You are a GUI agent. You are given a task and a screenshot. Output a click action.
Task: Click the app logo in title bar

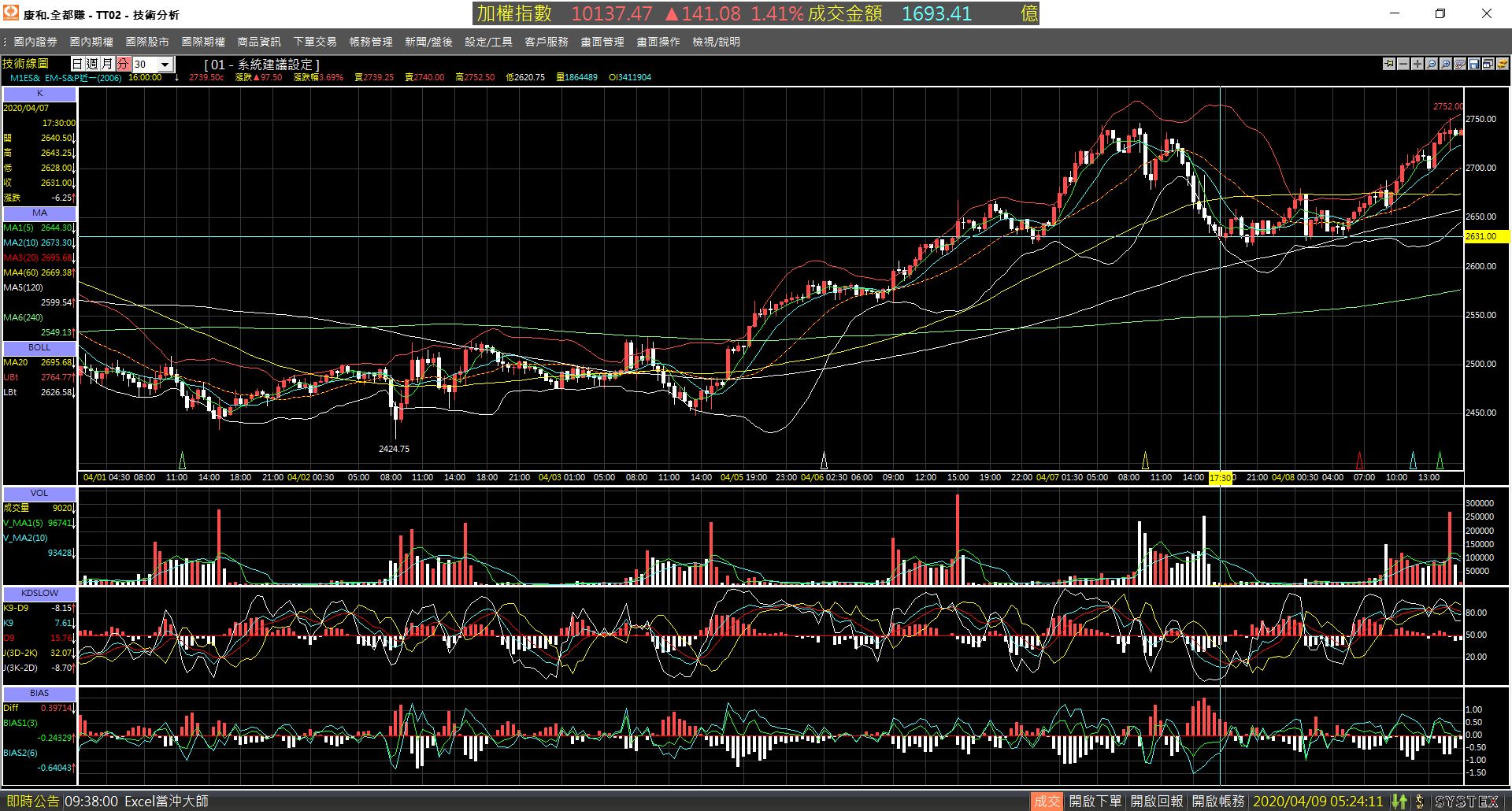(11, 13)
